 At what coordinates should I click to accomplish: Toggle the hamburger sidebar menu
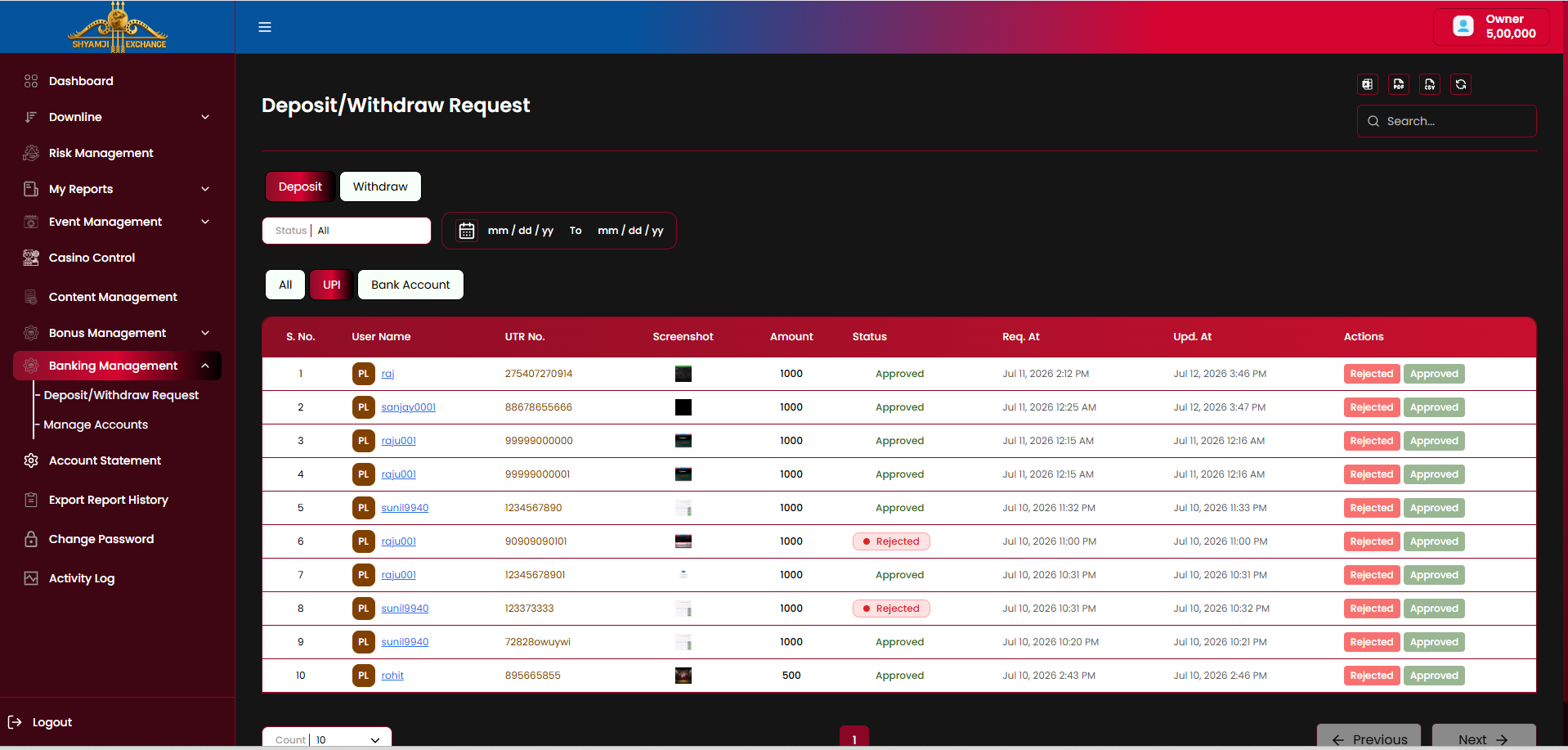(x=265, y=27)
